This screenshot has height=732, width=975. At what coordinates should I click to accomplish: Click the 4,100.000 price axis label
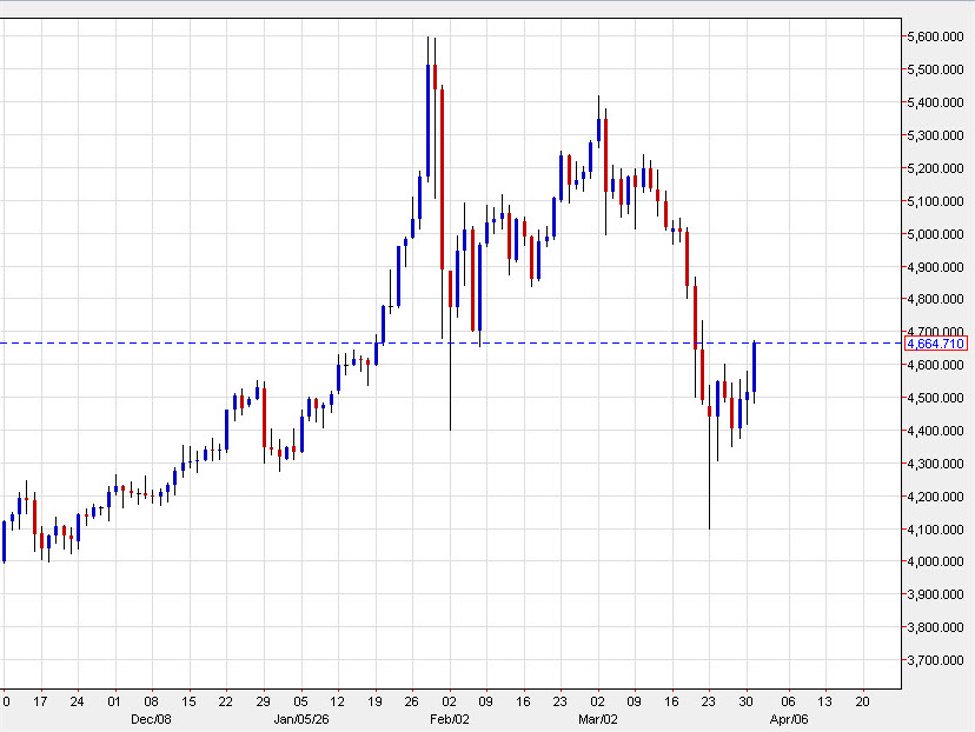click(935, 529)
